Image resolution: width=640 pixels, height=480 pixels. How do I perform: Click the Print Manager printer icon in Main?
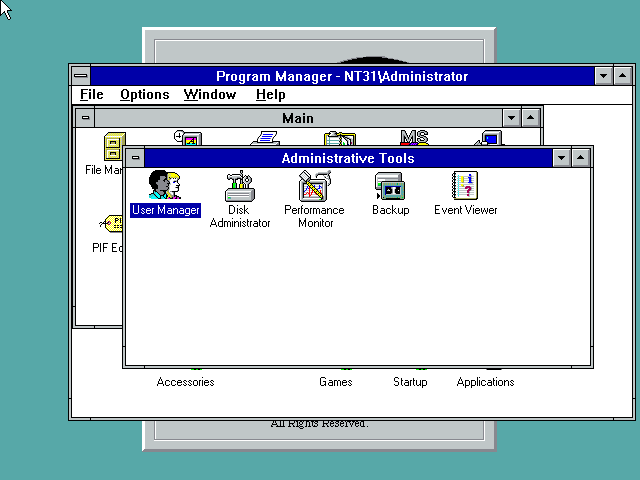pos(265,138)
